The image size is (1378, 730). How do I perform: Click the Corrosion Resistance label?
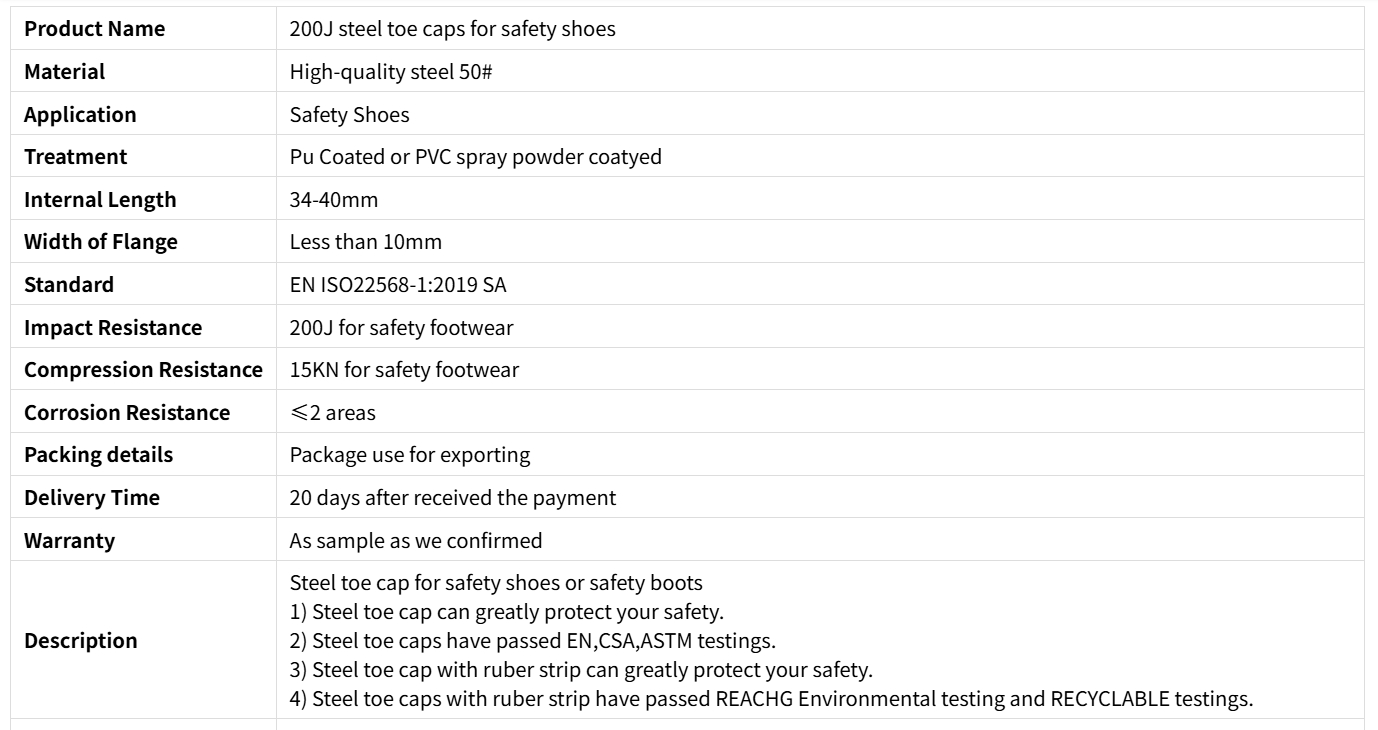(127, 412)
